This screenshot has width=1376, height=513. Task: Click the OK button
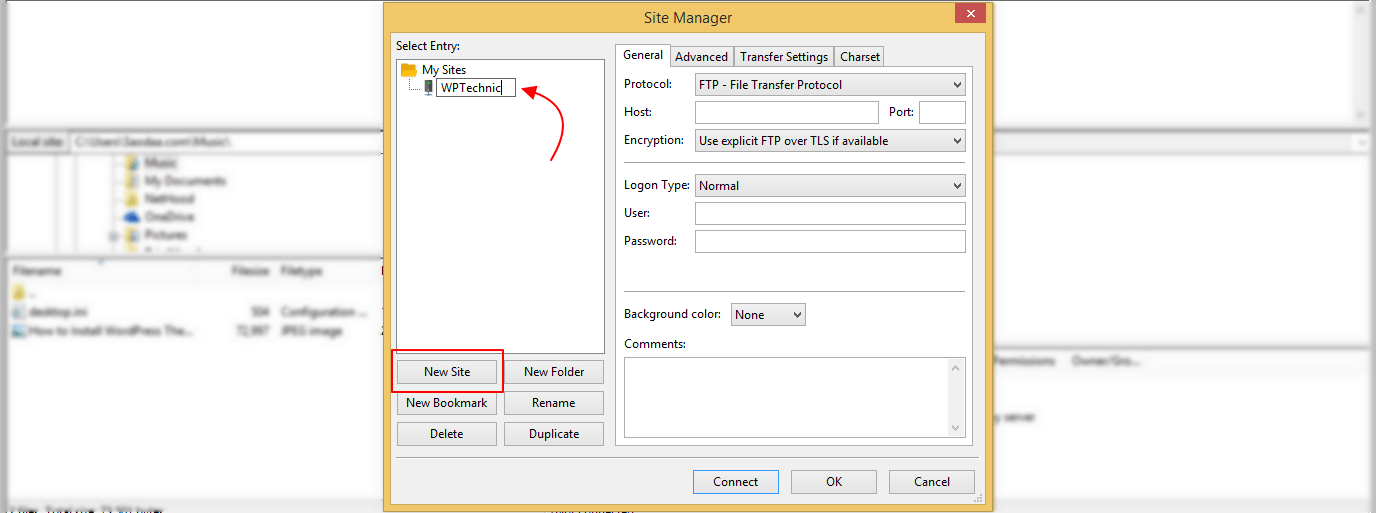tap(834, 482)
